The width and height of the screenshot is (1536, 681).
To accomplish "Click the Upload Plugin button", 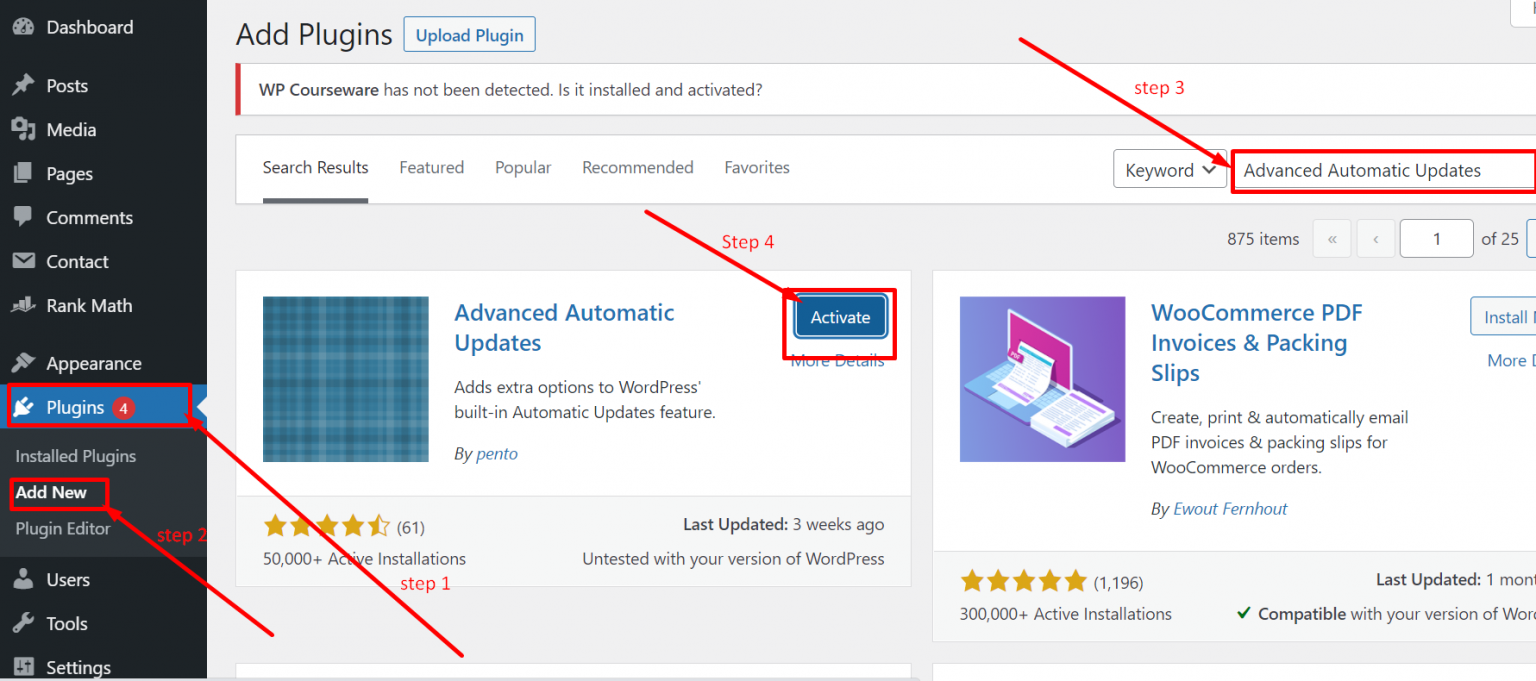I will [x=469, y=34].
